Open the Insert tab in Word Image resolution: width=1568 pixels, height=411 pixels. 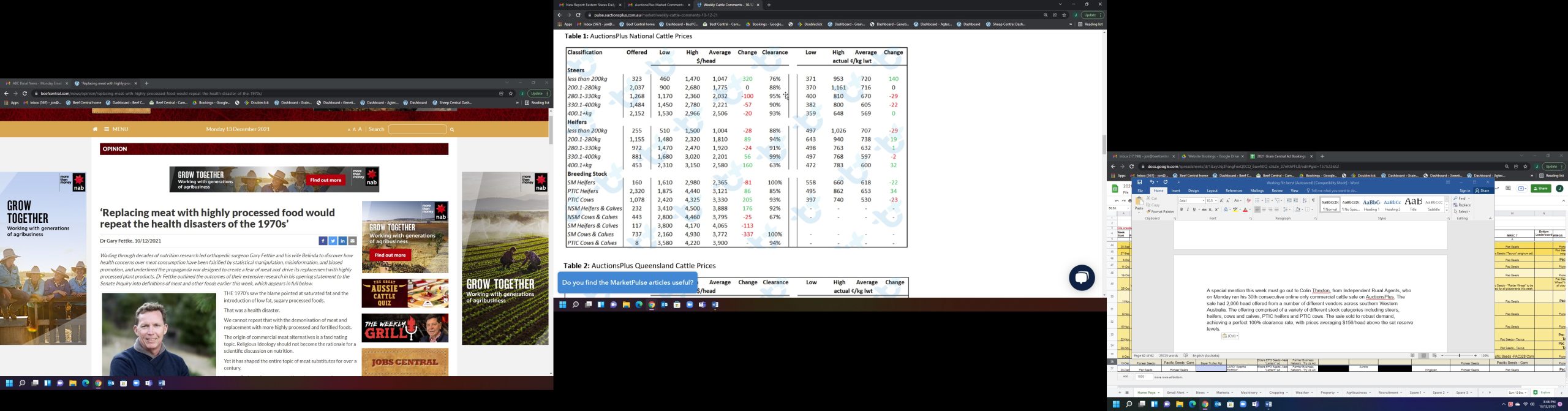(x=1175, y=191)
